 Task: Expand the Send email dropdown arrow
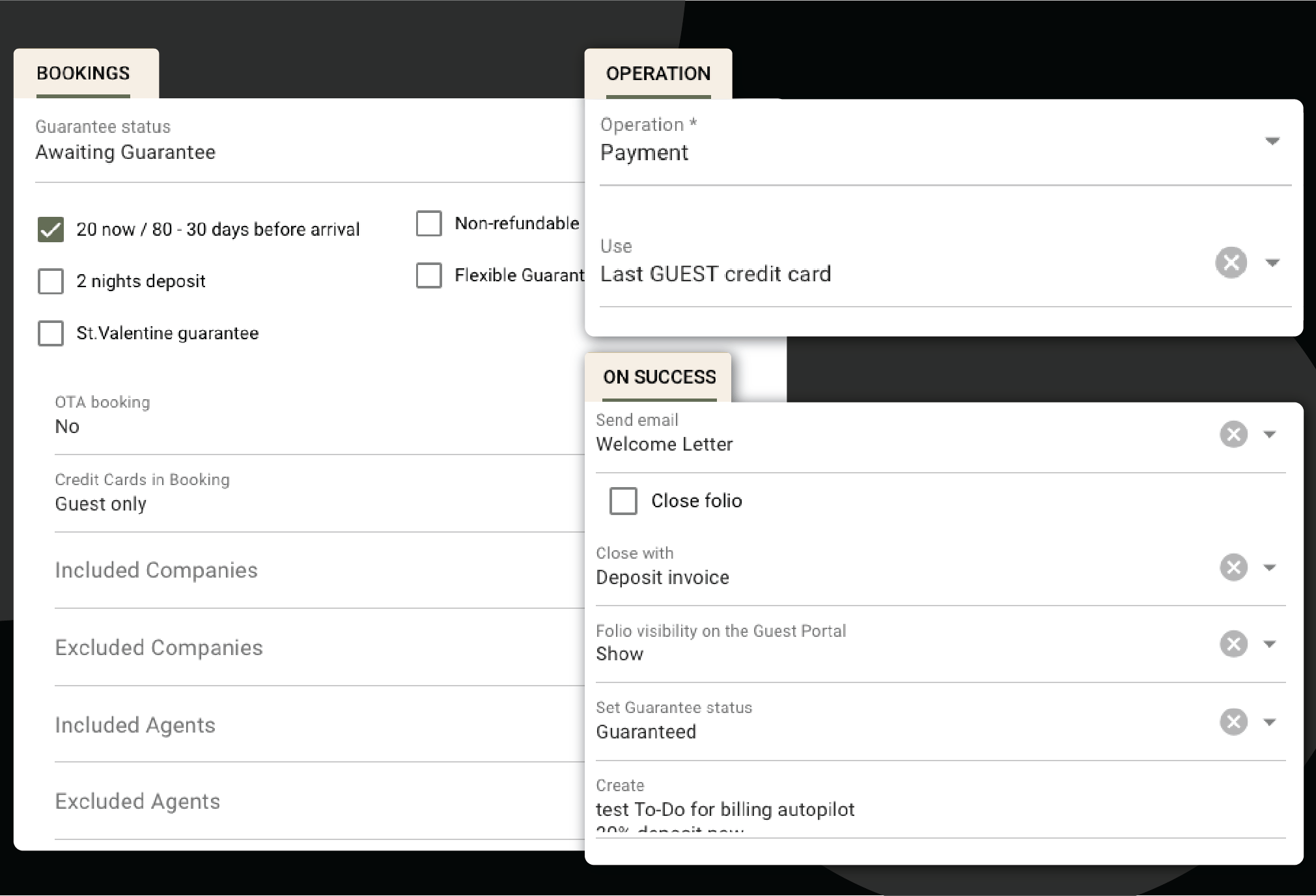[x=1269, y=434]
